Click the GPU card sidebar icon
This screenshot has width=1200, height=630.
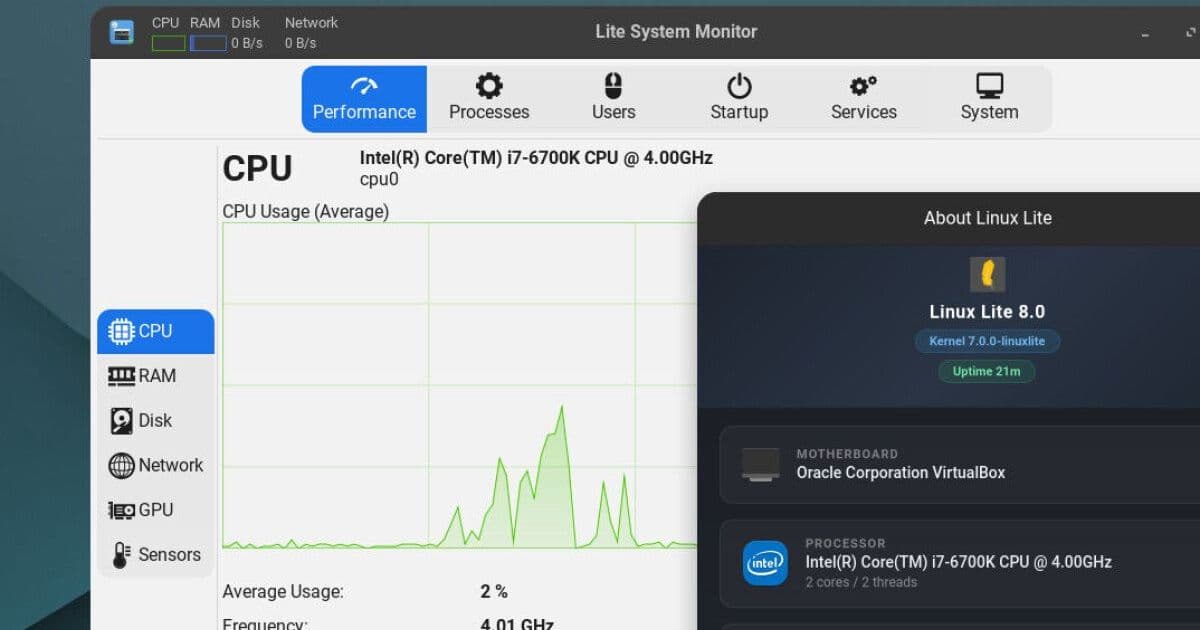coord(121,510)
